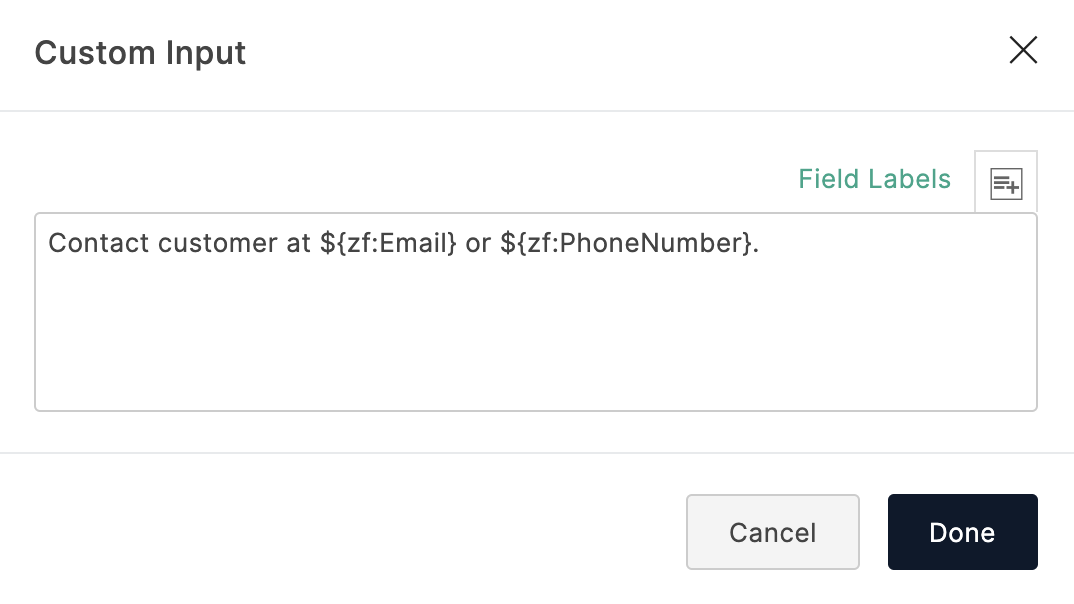Image resolution: width=1074 pixels, height=604 pixels.
Task: Click the word Contact in the text
Action: (x=99, y=243)
